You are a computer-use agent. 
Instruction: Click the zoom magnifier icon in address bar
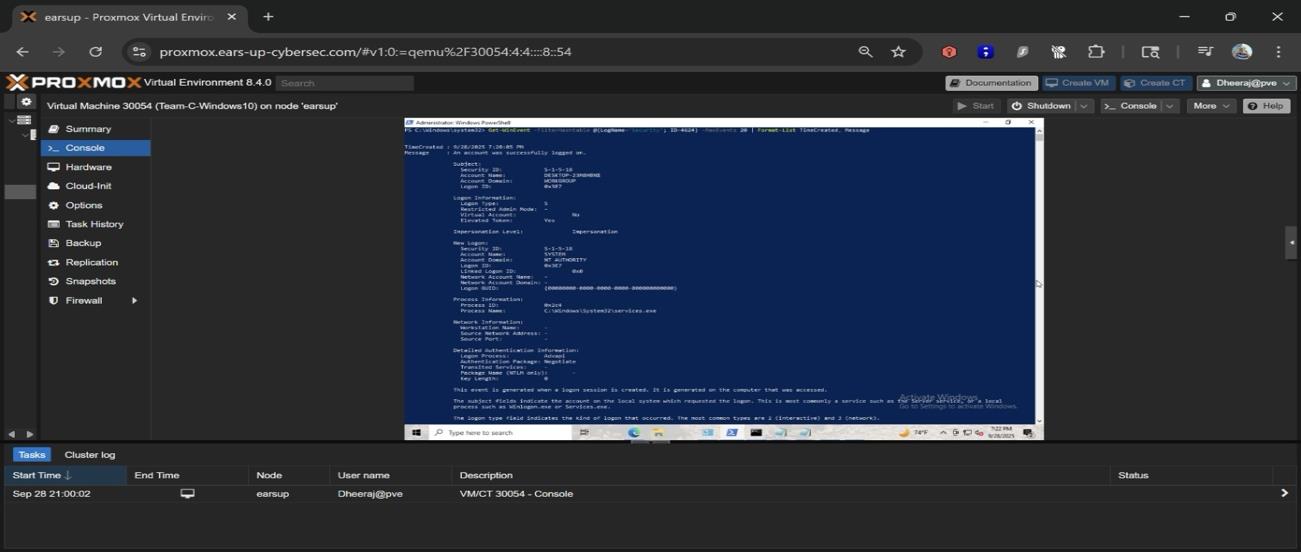pos(865,52)
